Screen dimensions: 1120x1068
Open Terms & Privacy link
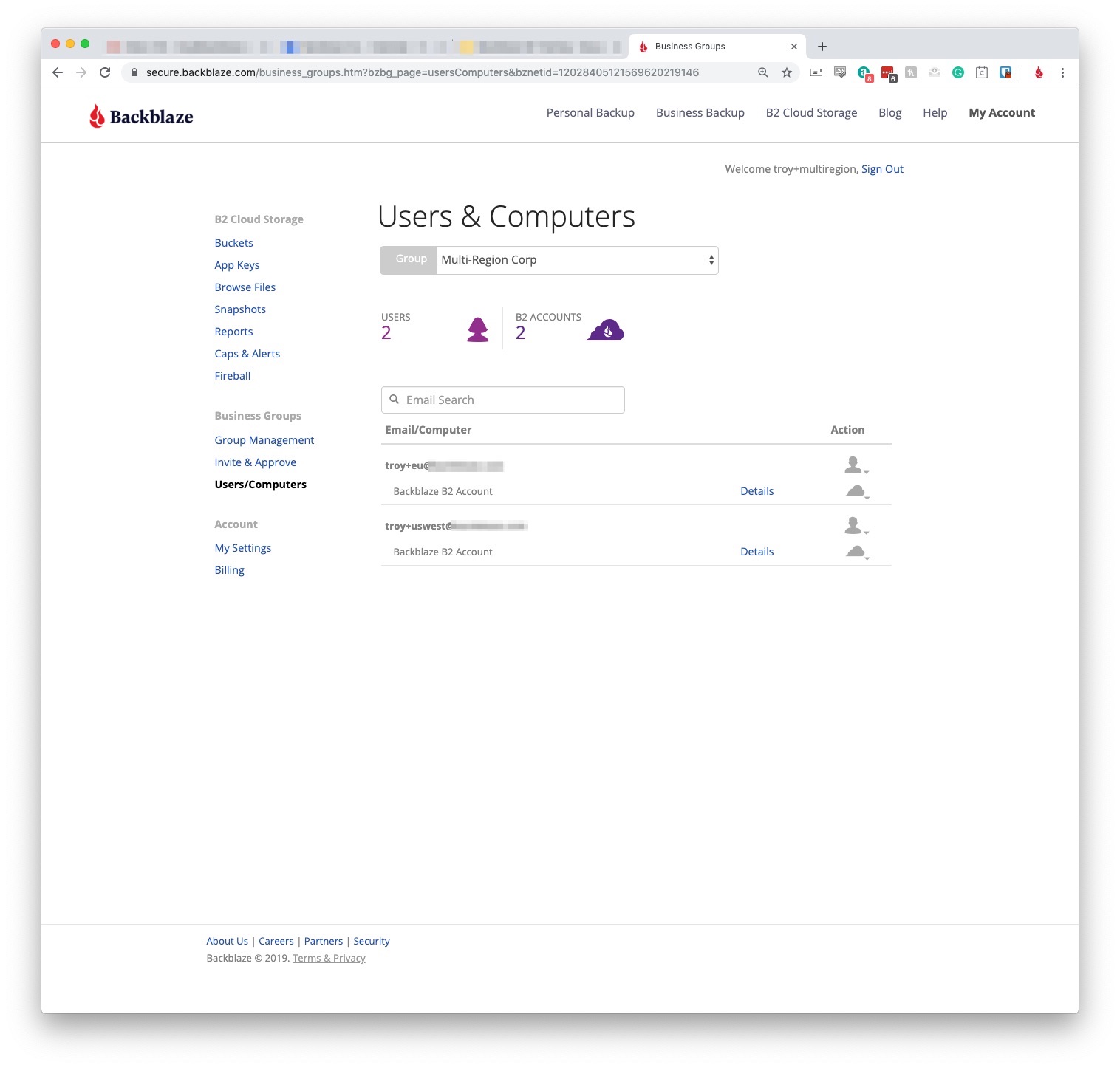[x=329, y=958]
